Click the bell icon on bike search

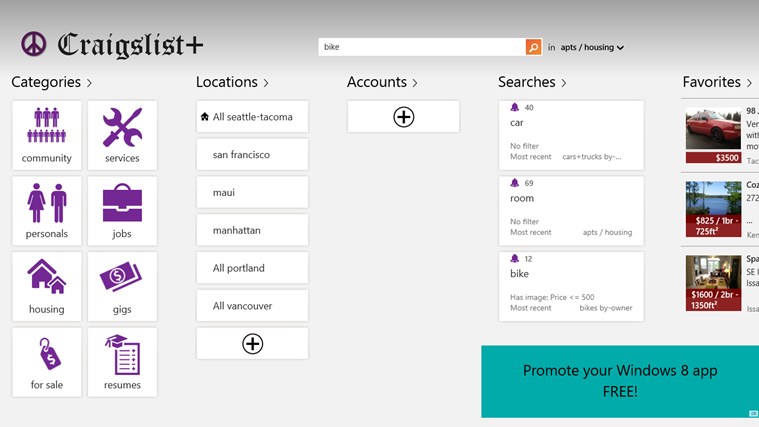pos(515,258)
